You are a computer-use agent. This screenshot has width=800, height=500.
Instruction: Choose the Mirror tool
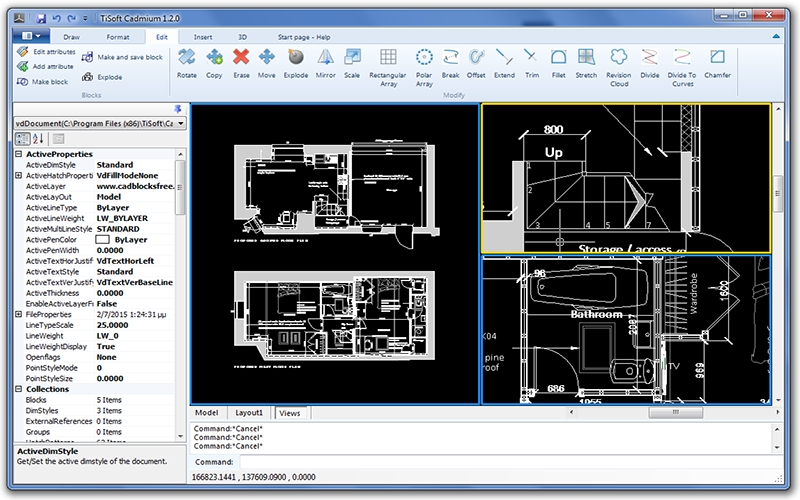tap(325, 63)
